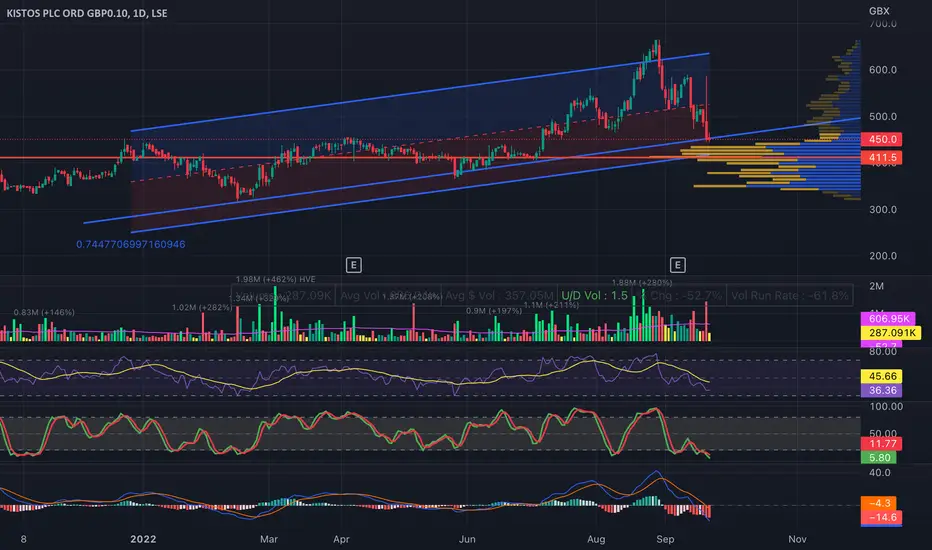932x550 pixels.
Task: Select the red 411.5 price line label
Action: [x=881, y=158]
